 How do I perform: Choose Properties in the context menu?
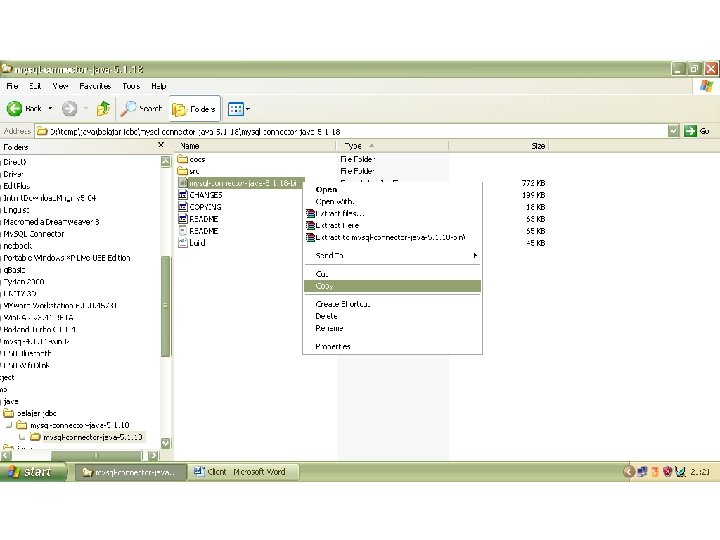392,346
